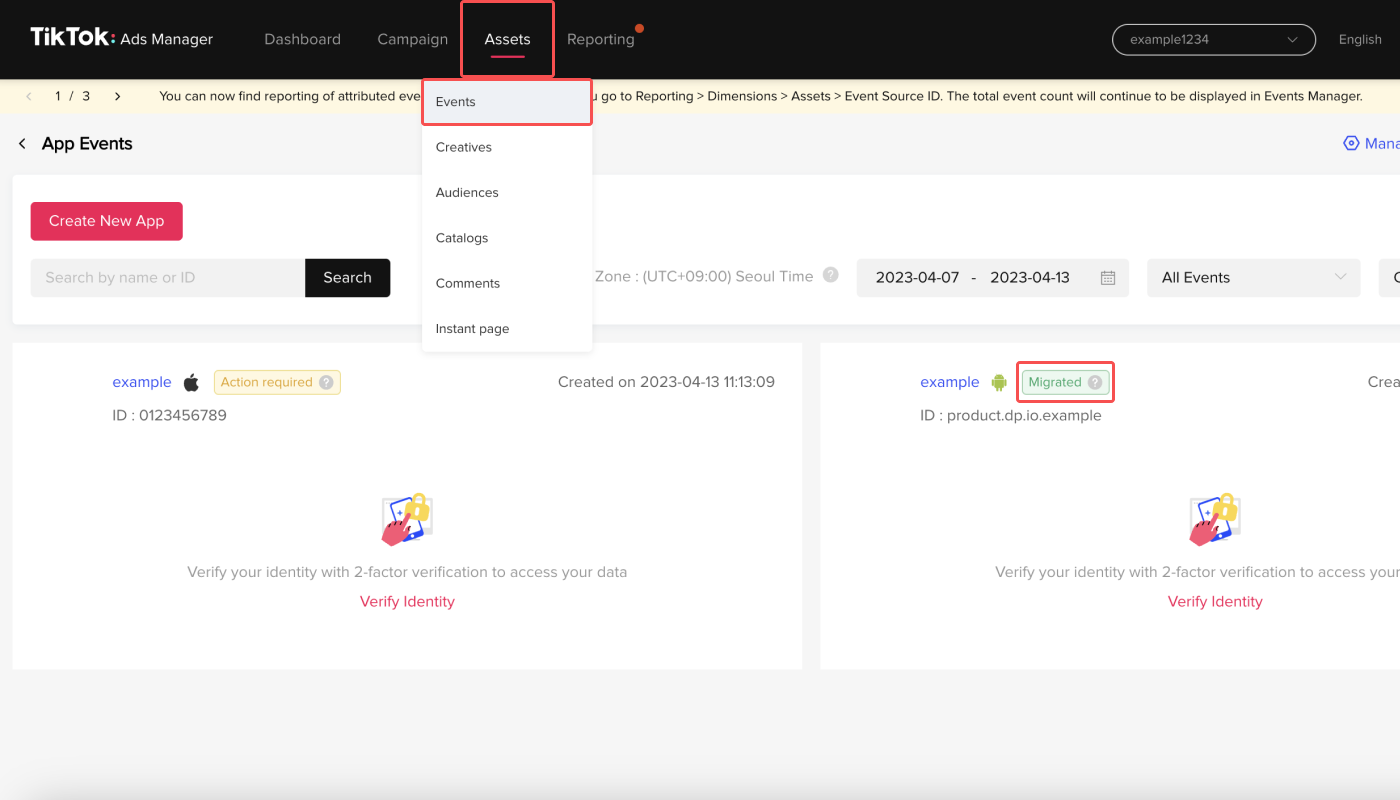Image resolution: width=1400 pixels, height=800 pixels.
Task: Switch language via the English link
Action: click(x=1360, y=39)
